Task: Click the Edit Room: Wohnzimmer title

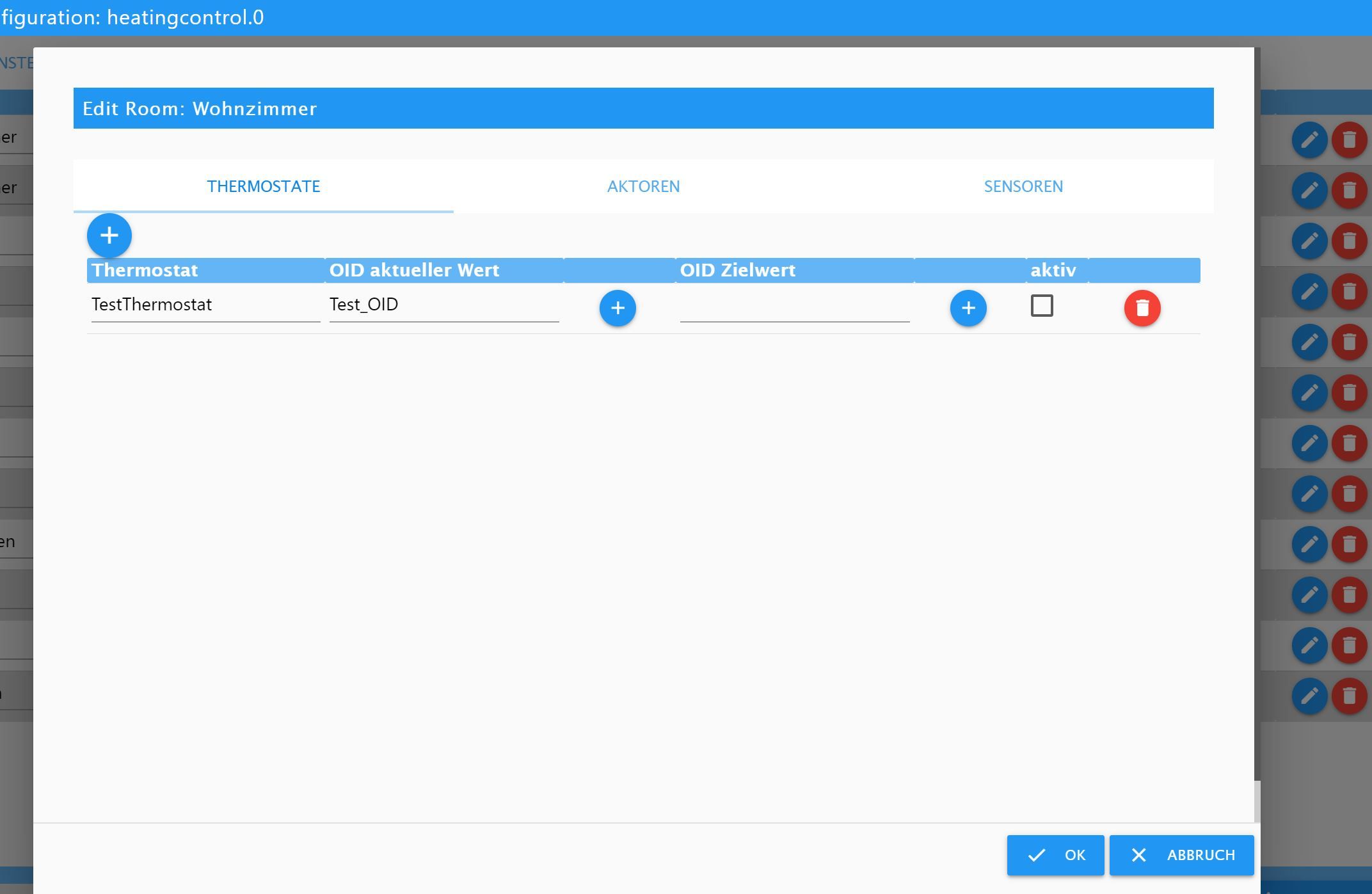Action: pyautogui.click(x=200, y=108)
